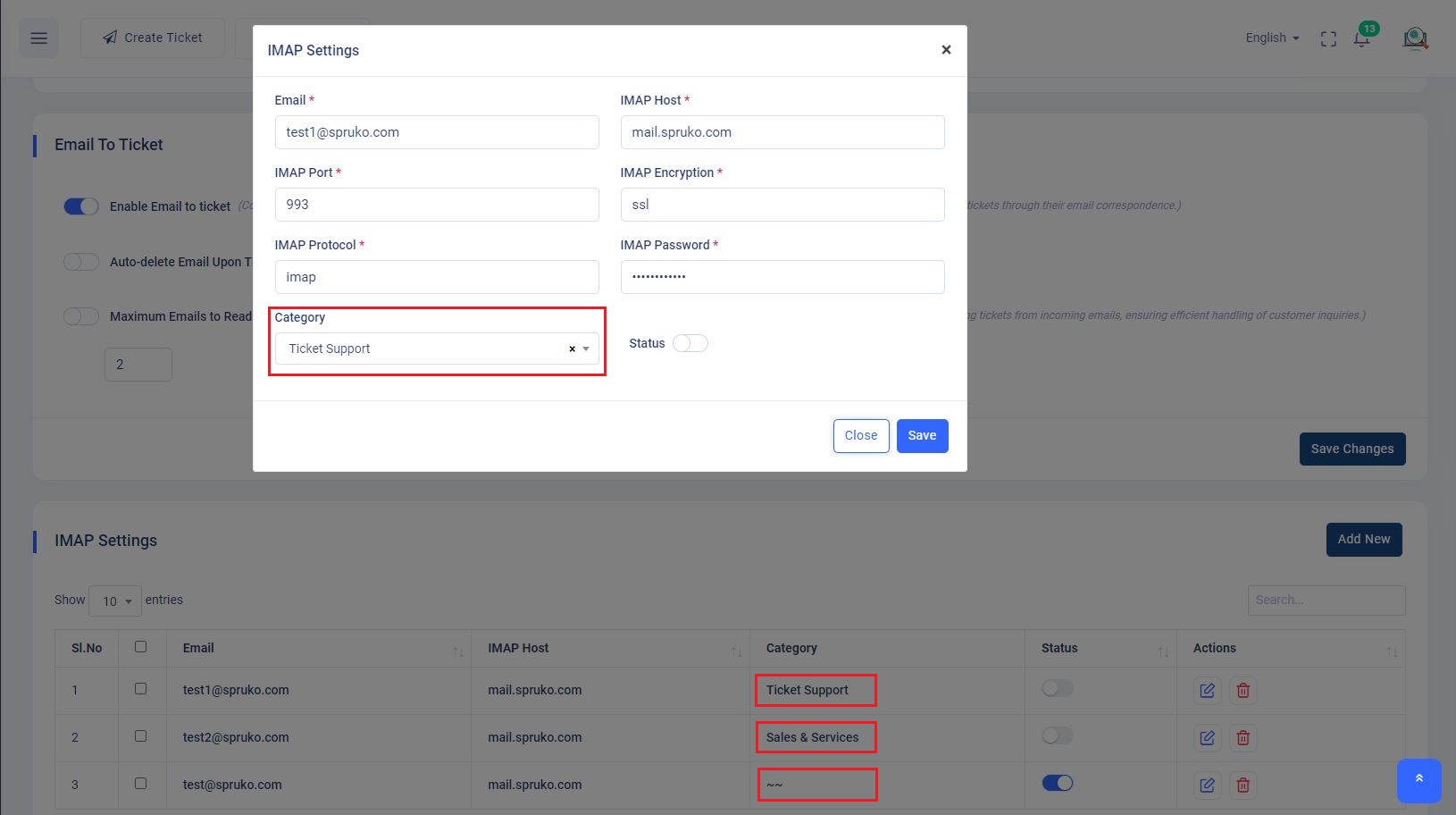Open the Category dropdown arrow
This screenshot has height=815, width=1456.
(x=586, y=349)
